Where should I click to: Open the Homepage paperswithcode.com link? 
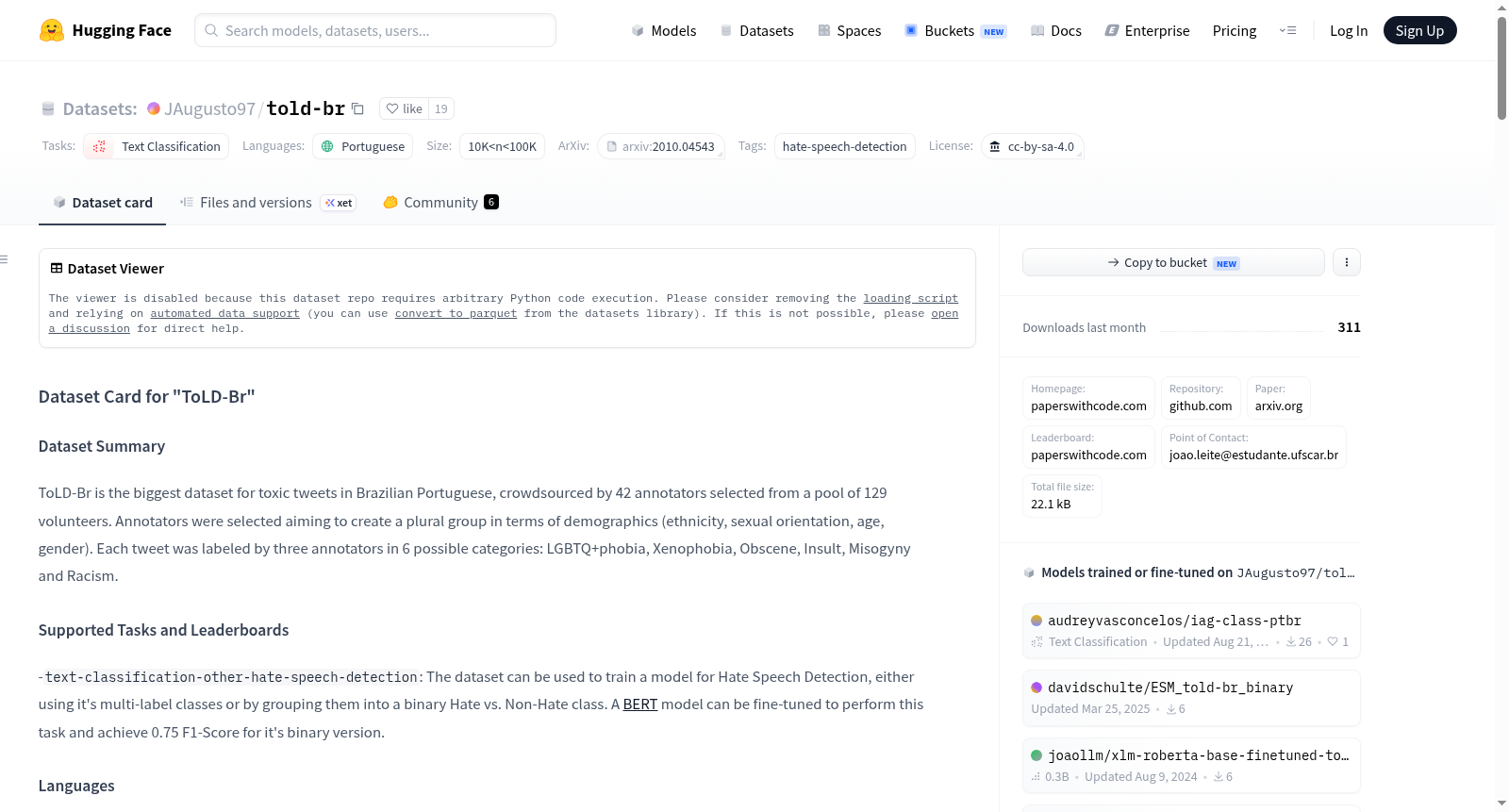coord(1088,398)
